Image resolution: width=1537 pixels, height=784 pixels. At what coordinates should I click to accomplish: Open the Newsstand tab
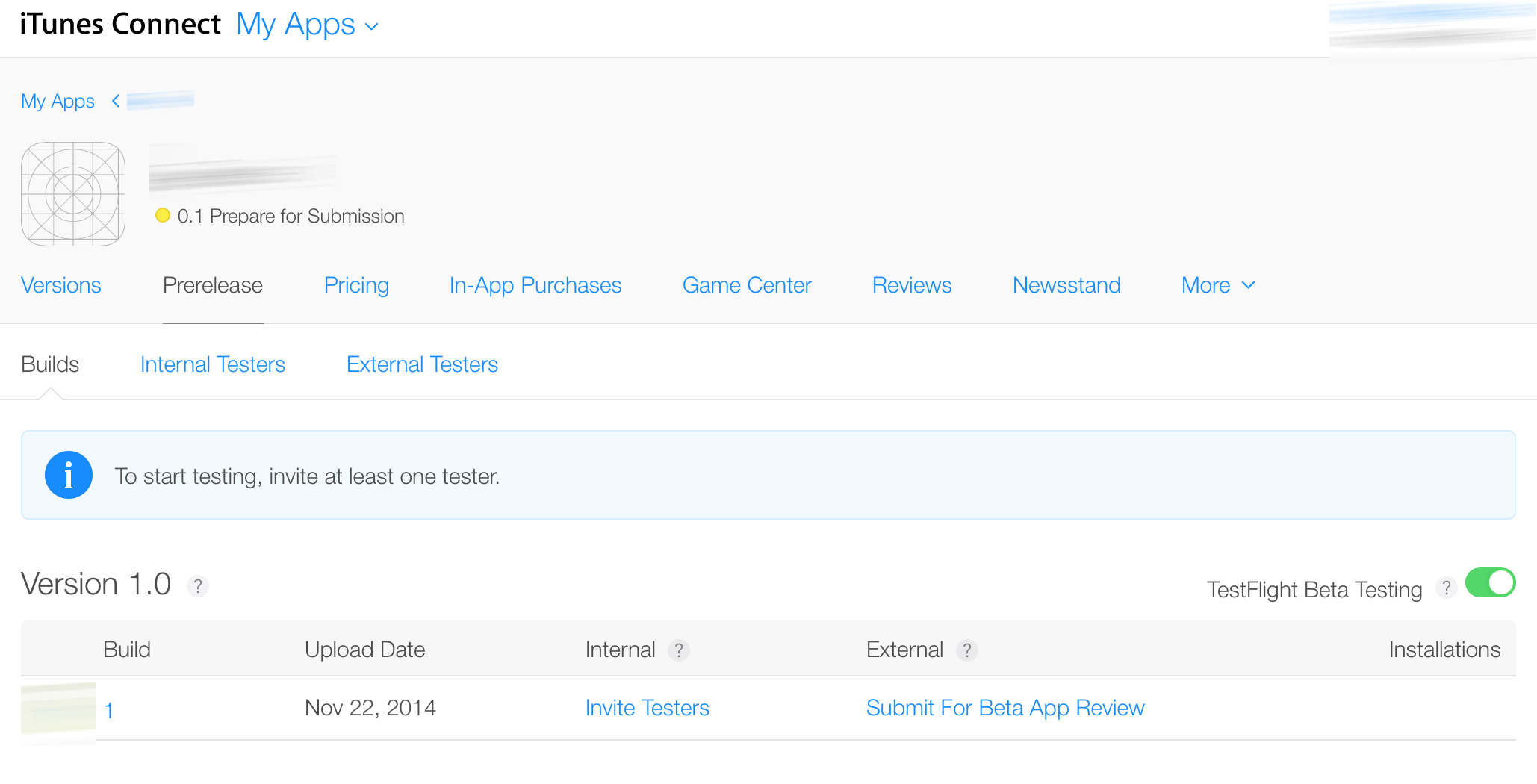pos(1066,285)
